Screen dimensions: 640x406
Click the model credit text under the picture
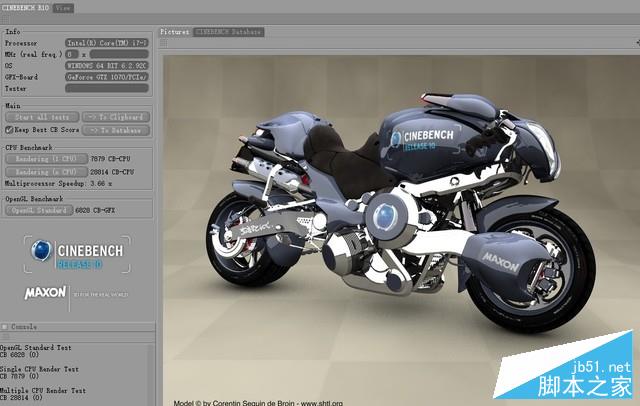click(x=258, y=403)
